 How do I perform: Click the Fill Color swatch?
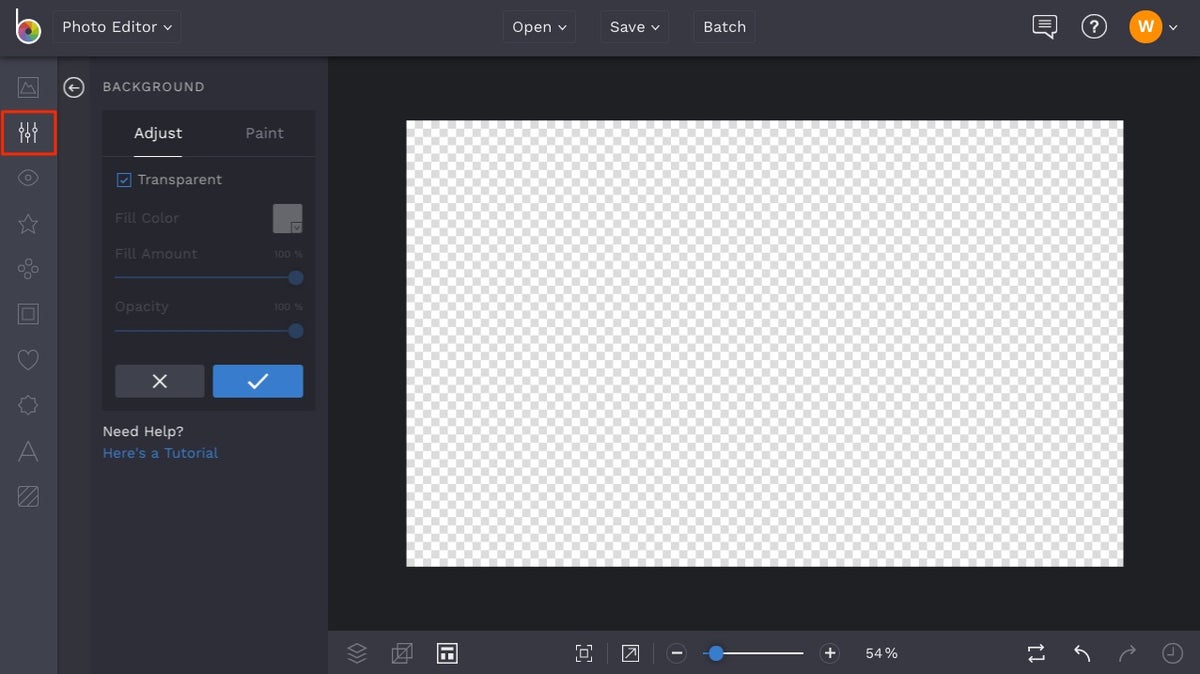(x=287, y=218)
